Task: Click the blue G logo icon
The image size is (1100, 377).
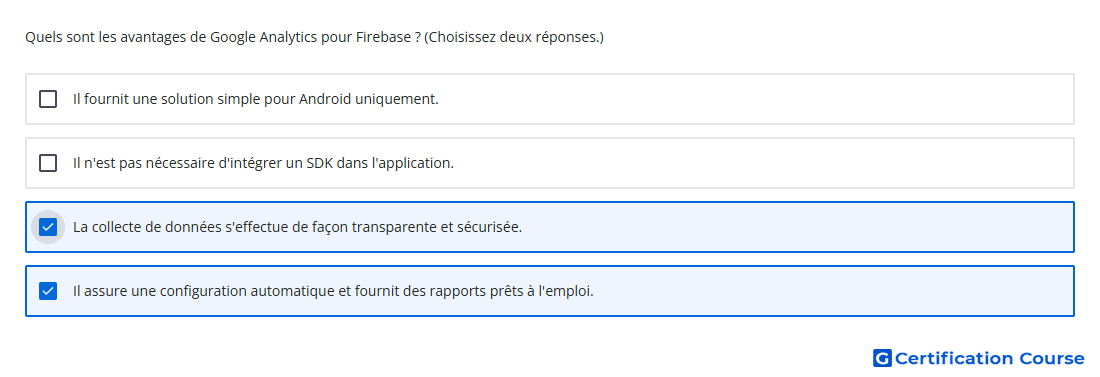Action: tap(882, 358)
